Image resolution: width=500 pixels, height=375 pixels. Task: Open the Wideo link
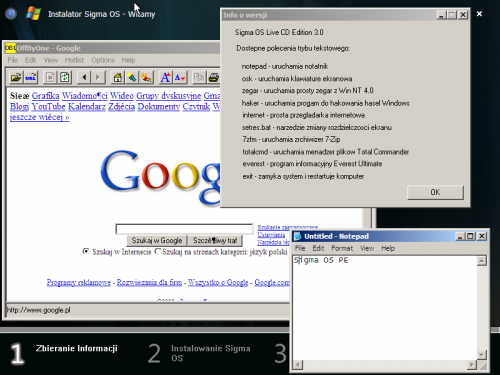[122, 96]
